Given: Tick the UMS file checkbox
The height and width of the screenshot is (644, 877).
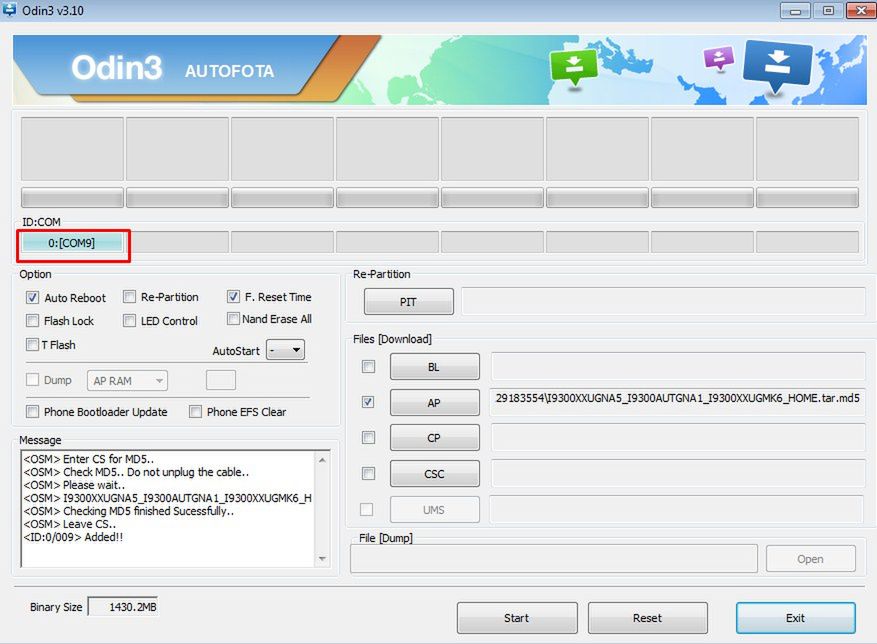Looking at the screenshot, I should [367, 509].
